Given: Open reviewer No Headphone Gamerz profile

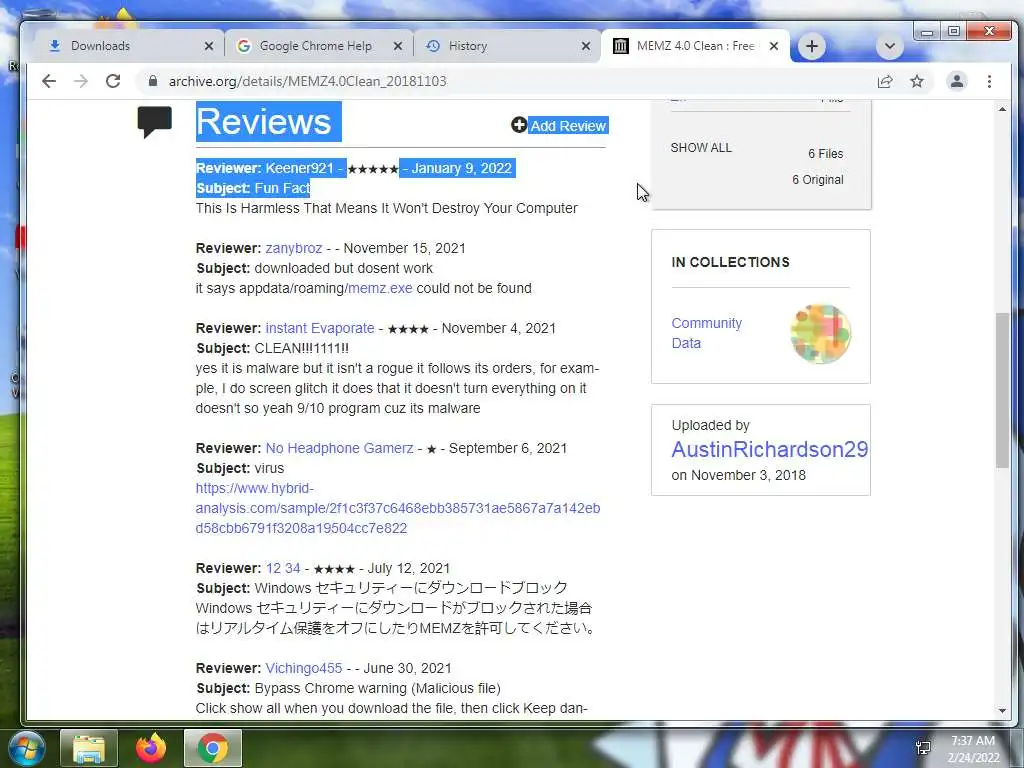Looking at the screenshot, I should point(340,448).
